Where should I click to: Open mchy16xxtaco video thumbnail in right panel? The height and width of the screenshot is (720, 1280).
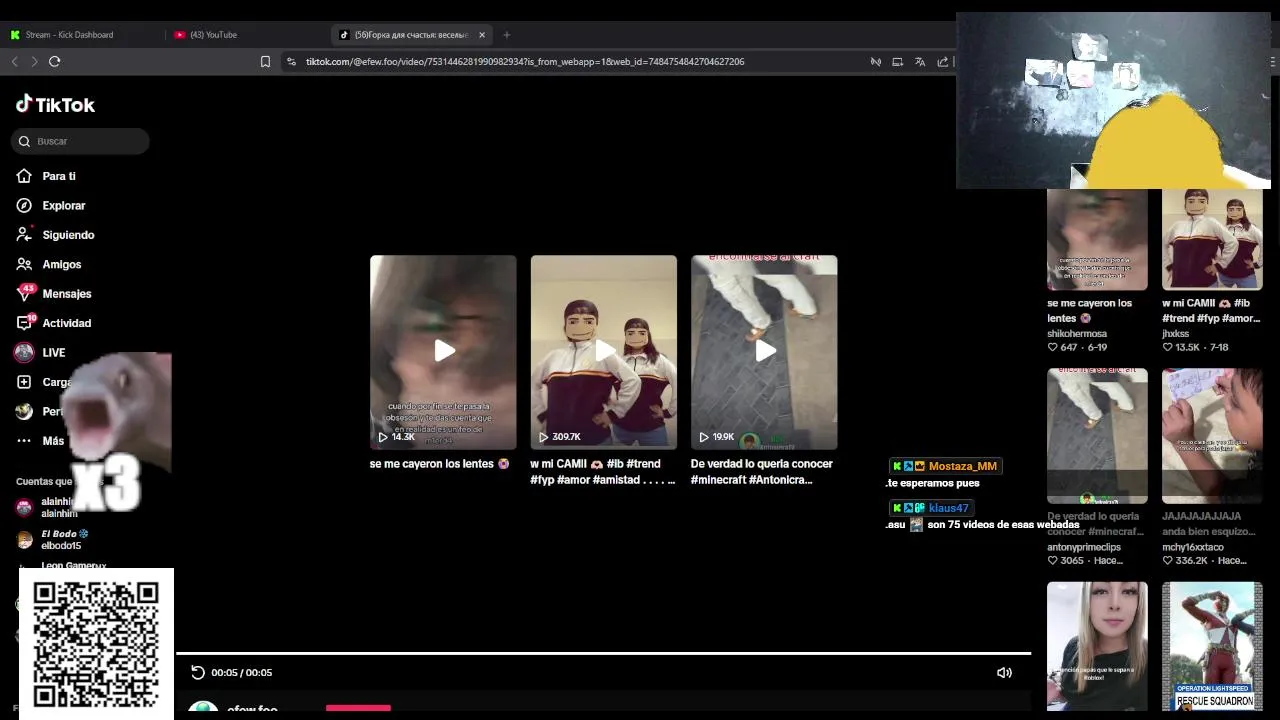[x=1212, y=436]
